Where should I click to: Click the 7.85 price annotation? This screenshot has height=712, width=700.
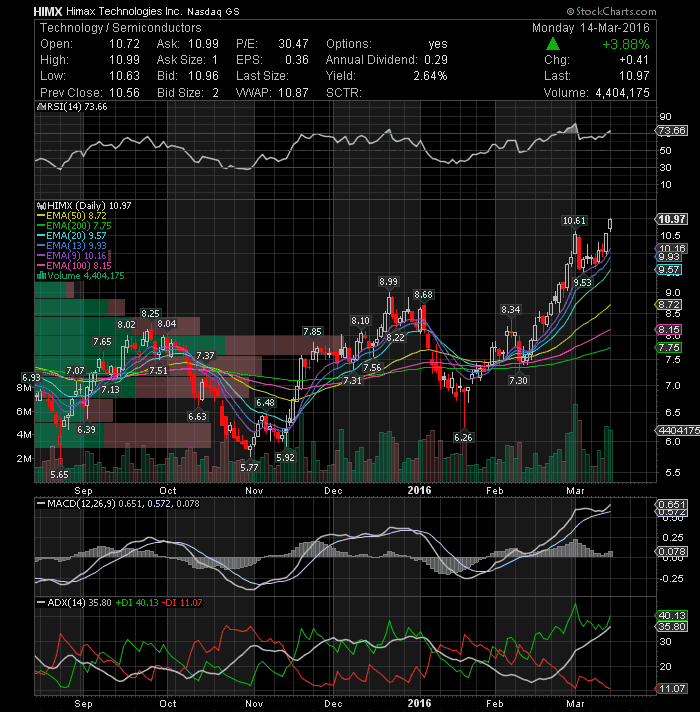click(x=312, y=331)
